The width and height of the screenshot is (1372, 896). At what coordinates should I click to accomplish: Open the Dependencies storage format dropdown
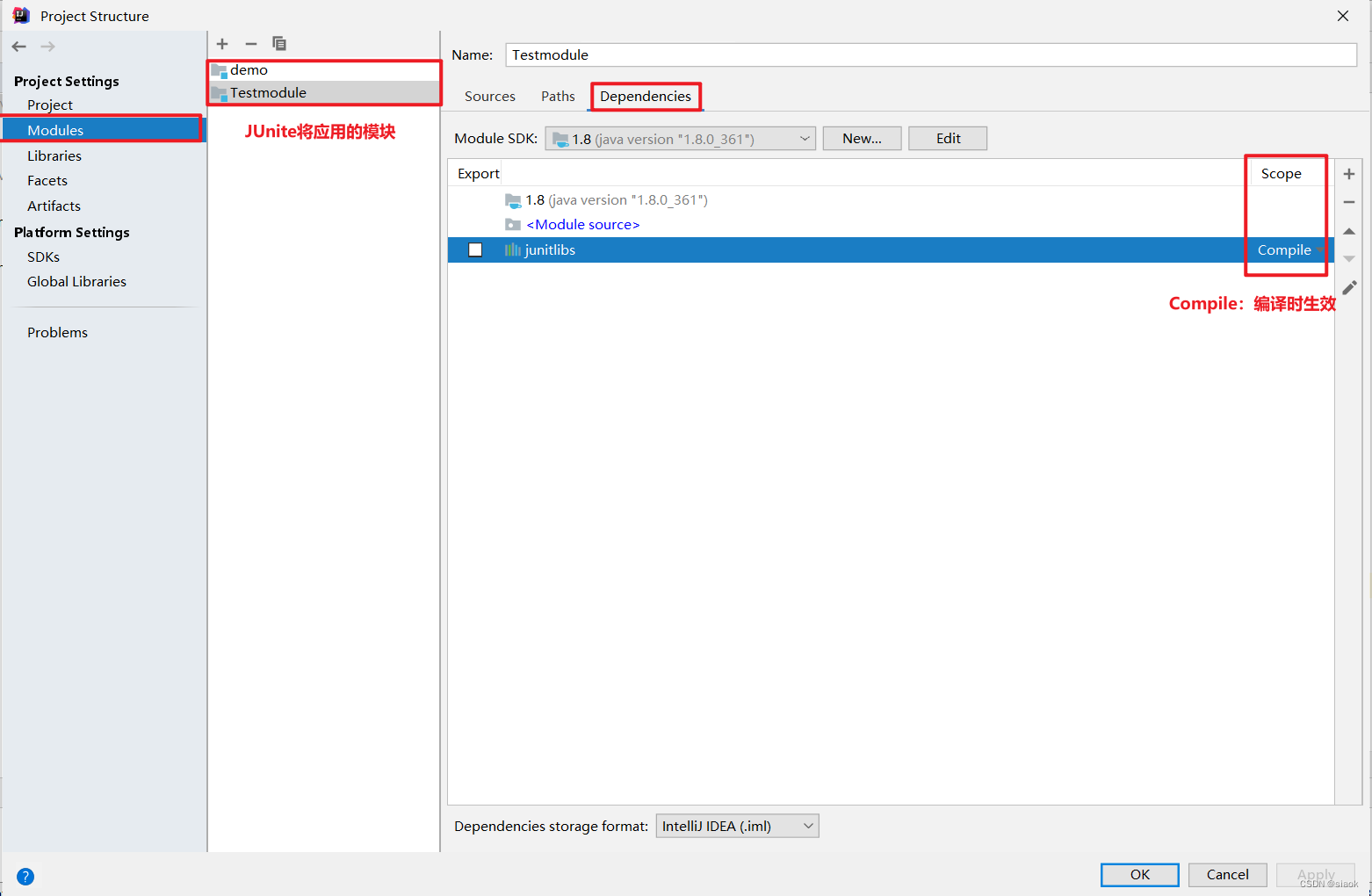(x=737, y=826)
